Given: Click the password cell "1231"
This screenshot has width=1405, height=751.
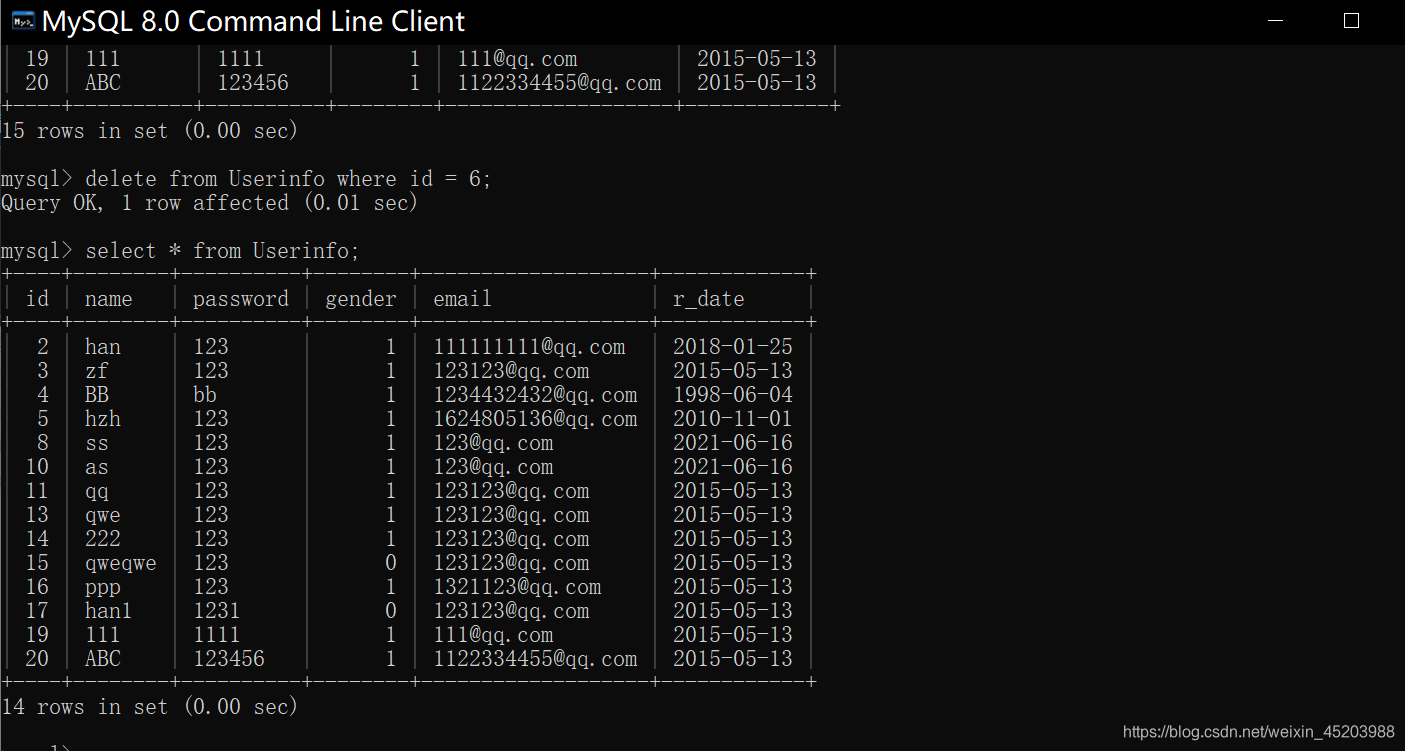Looking at the screenshot, I should tap(217, 611).
